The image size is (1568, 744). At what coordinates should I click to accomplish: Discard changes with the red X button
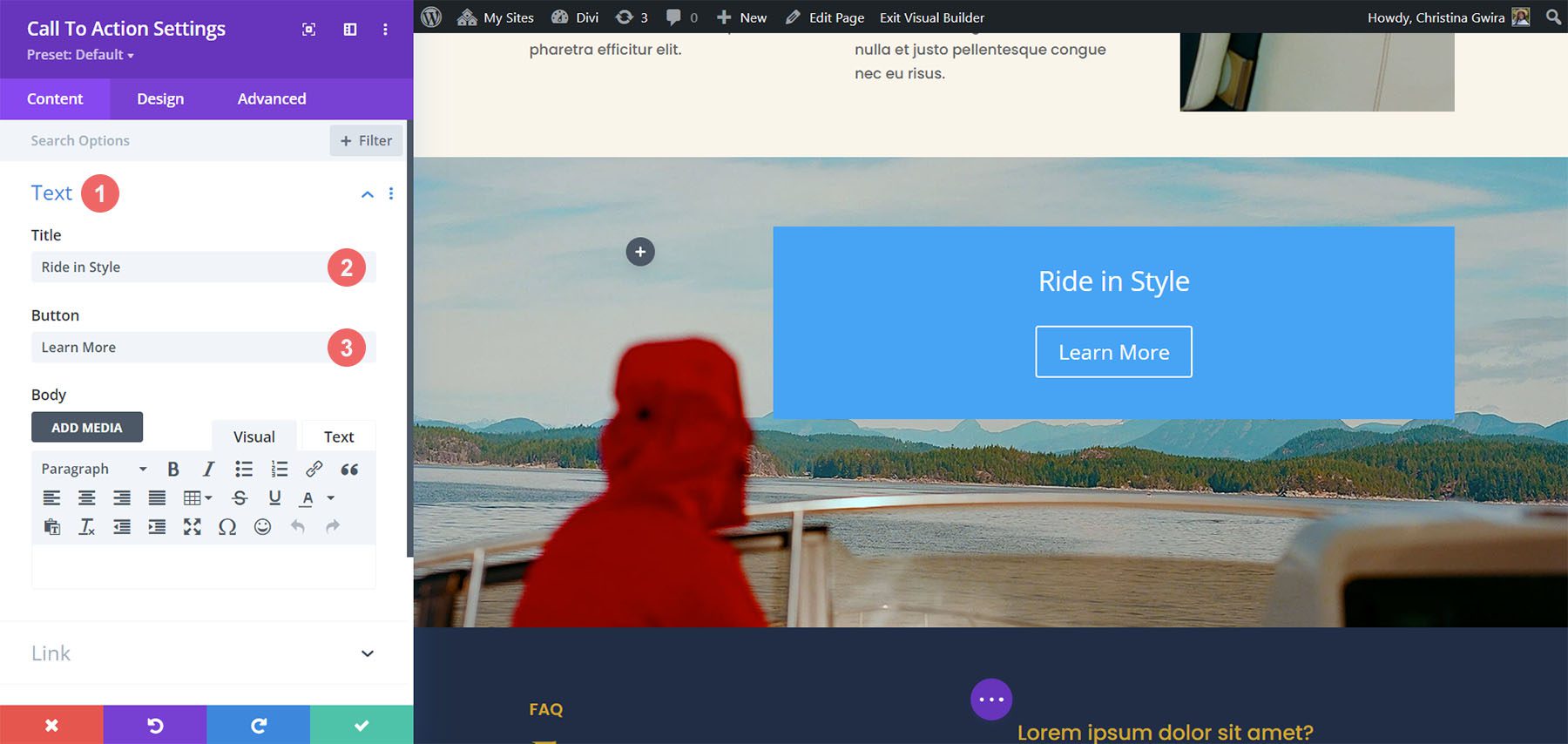tap(51, 725)
